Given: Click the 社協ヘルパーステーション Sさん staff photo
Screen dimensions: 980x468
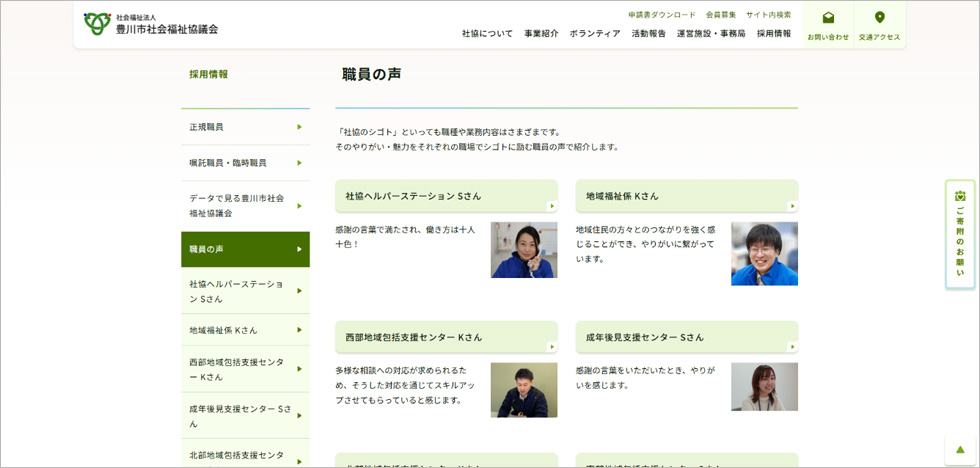Looking at the screenshot, I should pos(523,250).
